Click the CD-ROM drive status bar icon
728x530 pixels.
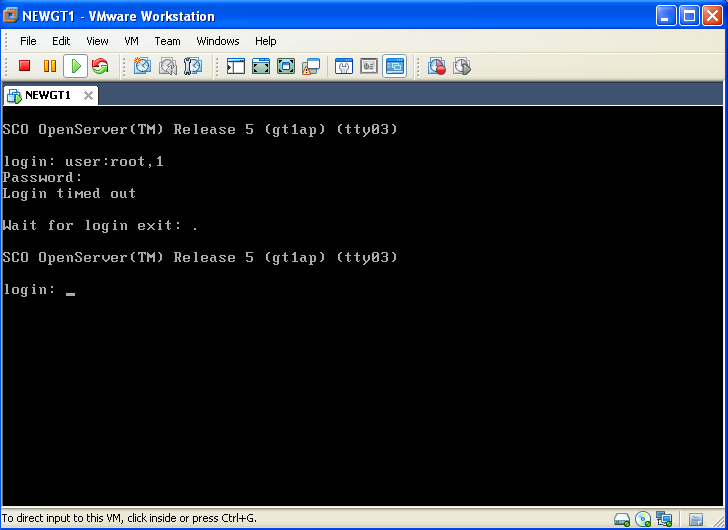pos(643,519)
